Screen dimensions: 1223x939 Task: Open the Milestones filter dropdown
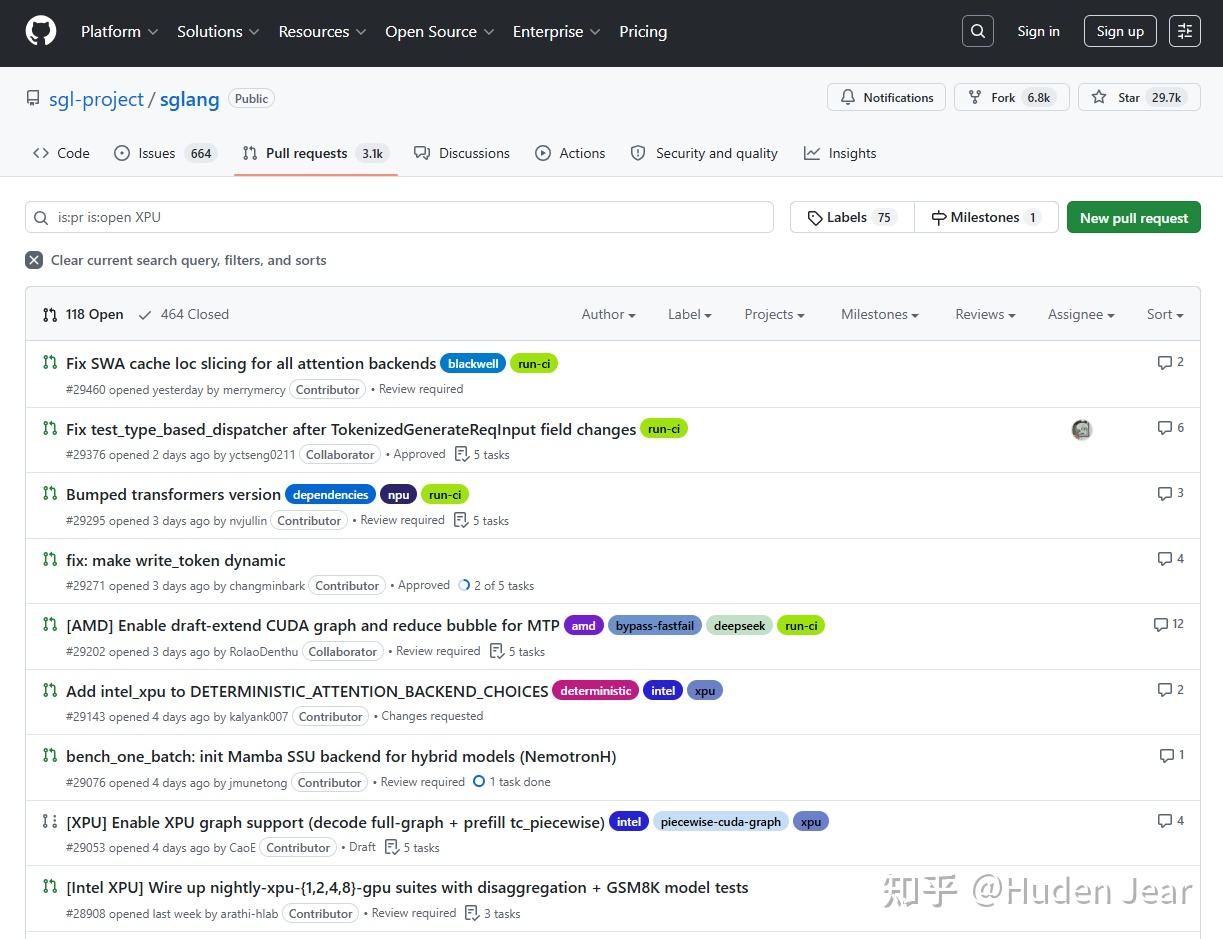point(880,314)
